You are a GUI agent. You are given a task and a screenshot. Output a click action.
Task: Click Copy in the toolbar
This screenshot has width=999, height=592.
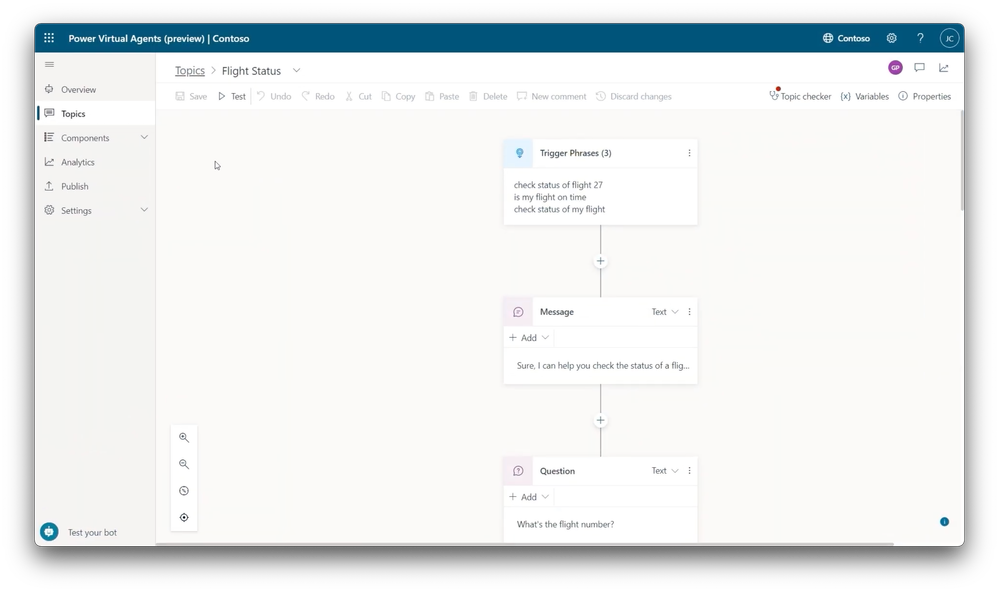(398, 96)
